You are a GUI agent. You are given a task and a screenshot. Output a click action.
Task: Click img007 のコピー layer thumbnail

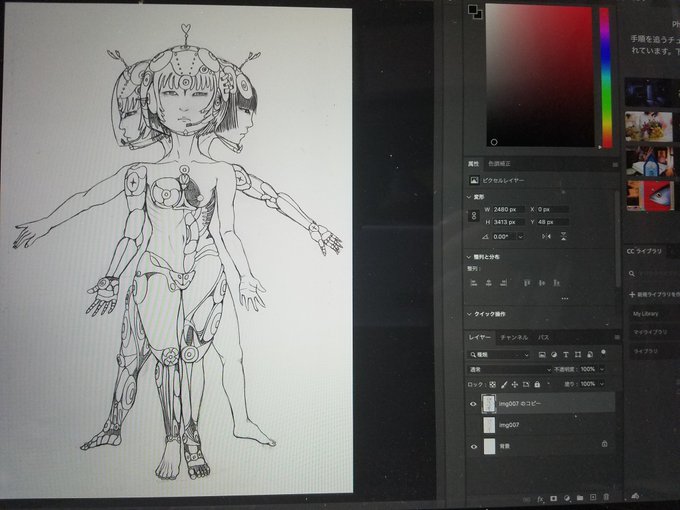point(489,403)
